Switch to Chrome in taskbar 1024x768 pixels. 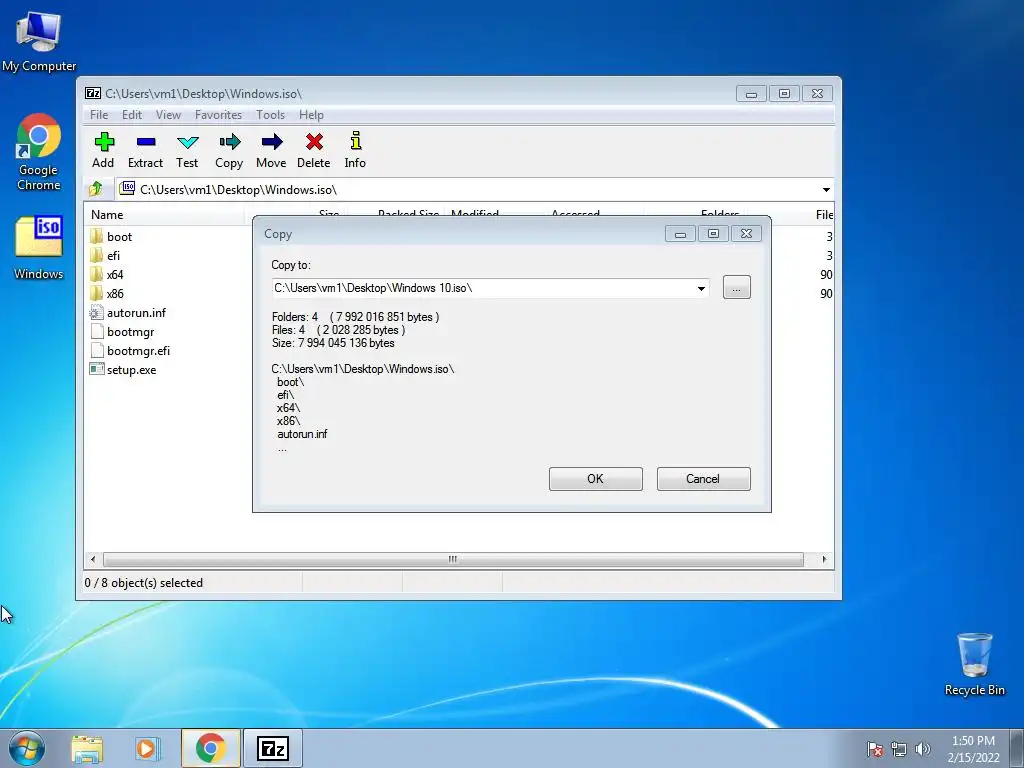click(x=210, y=748)
